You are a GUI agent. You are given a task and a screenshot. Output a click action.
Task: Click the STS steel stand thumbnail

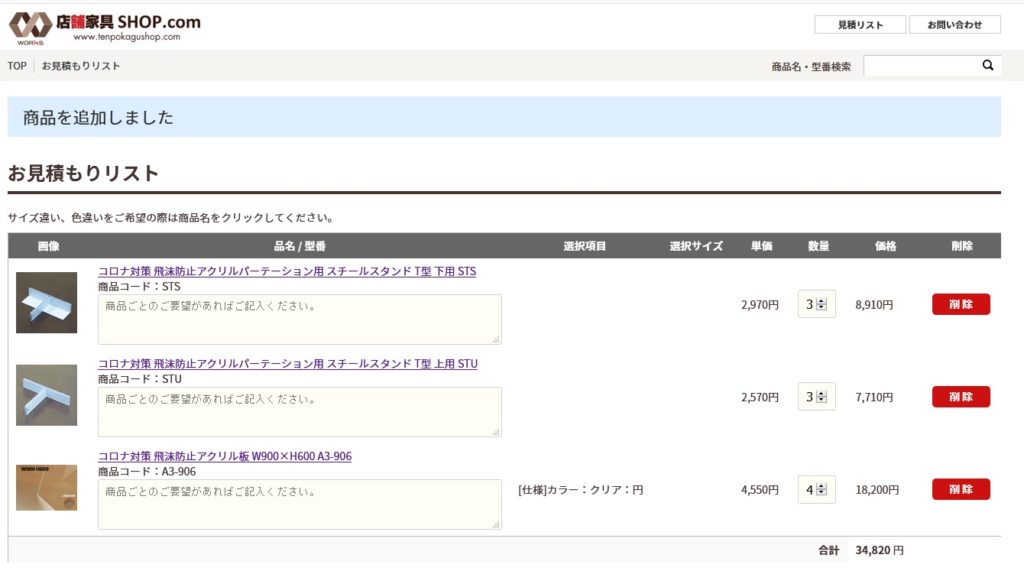46,302
